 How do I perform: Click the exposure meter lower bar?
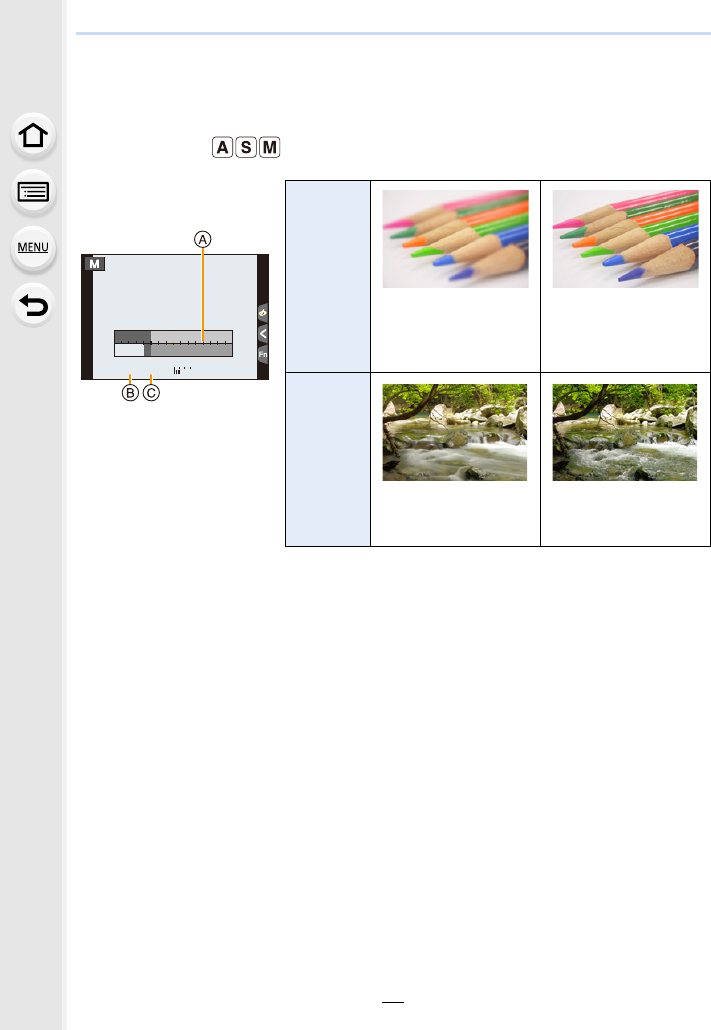click(173, 350)
